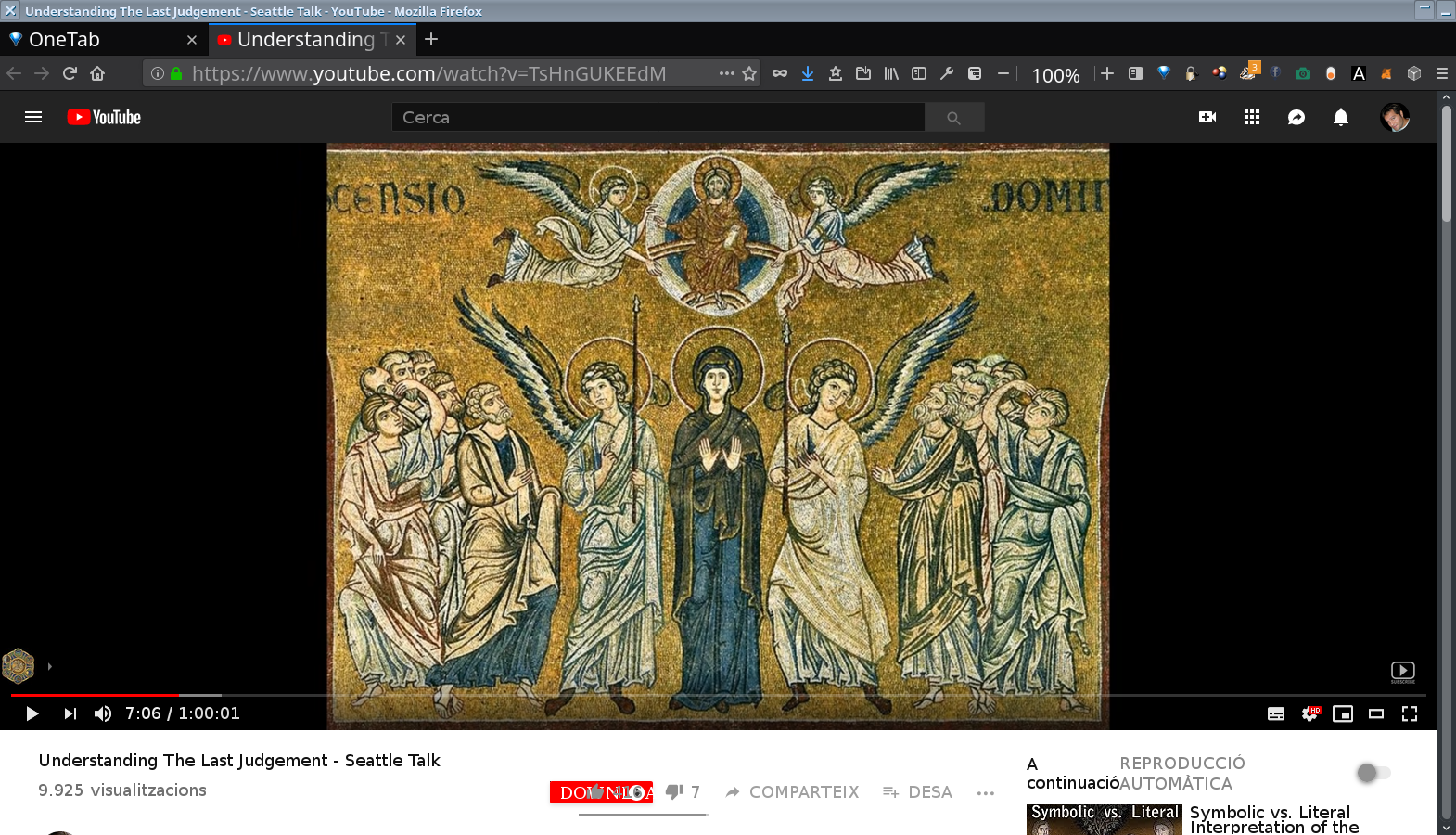Viewport: 1456px width, 835px height.
Task: Mute the video volume
Action: 103,713
